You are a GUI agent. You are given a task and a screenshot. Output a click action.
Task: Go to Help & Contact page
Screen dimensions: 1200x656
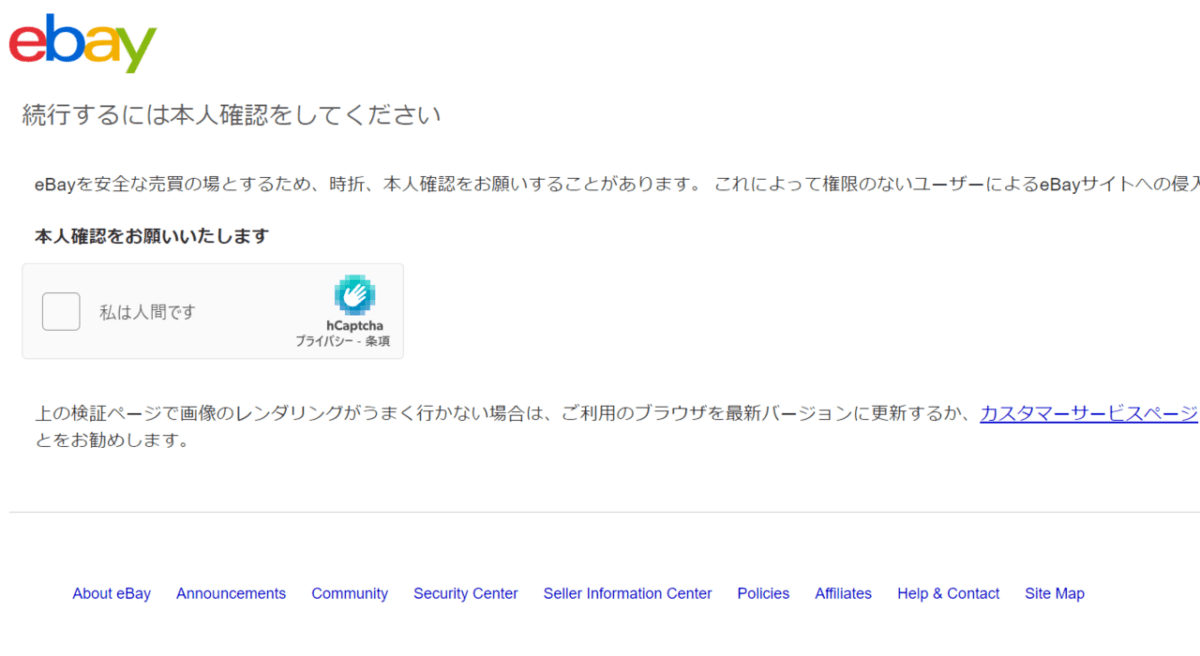tap(948, 593)
